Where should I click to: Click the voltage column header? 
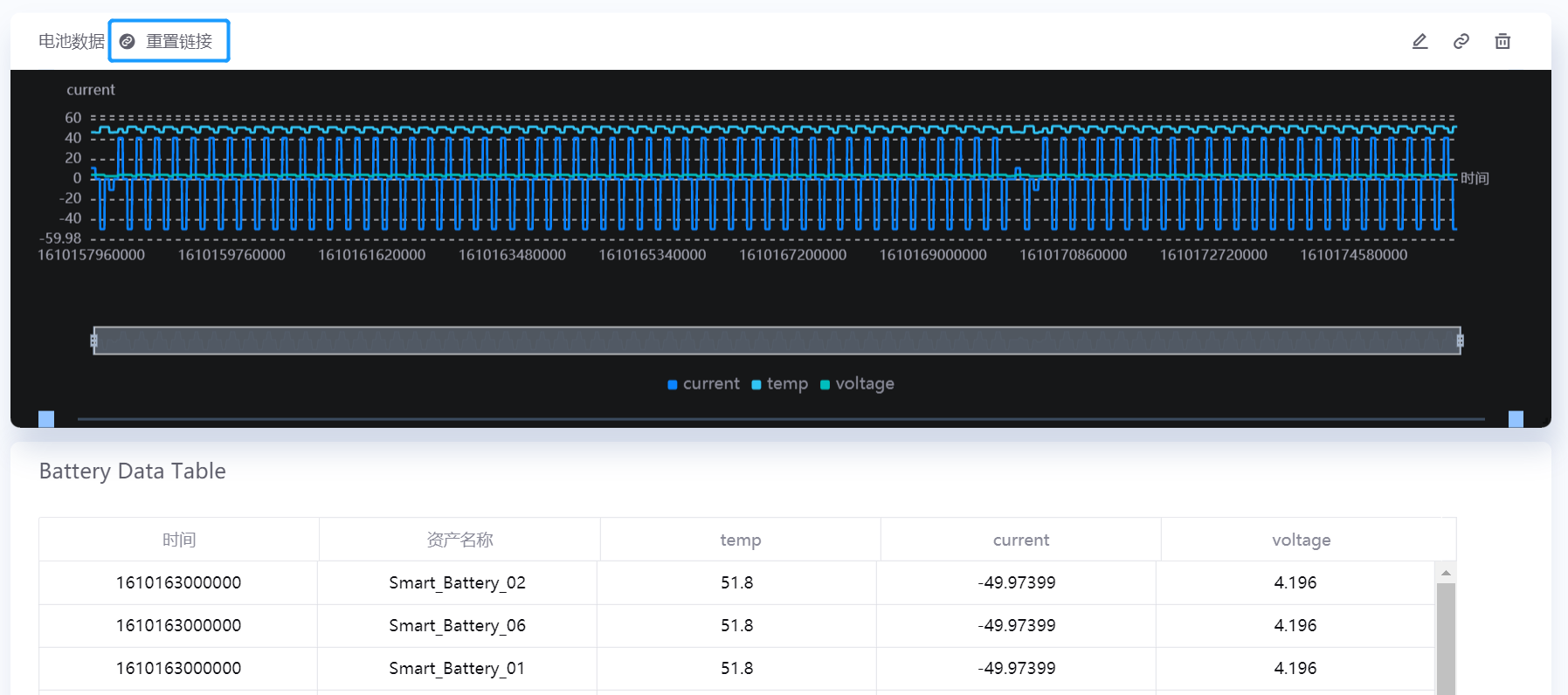point(1302,540)
